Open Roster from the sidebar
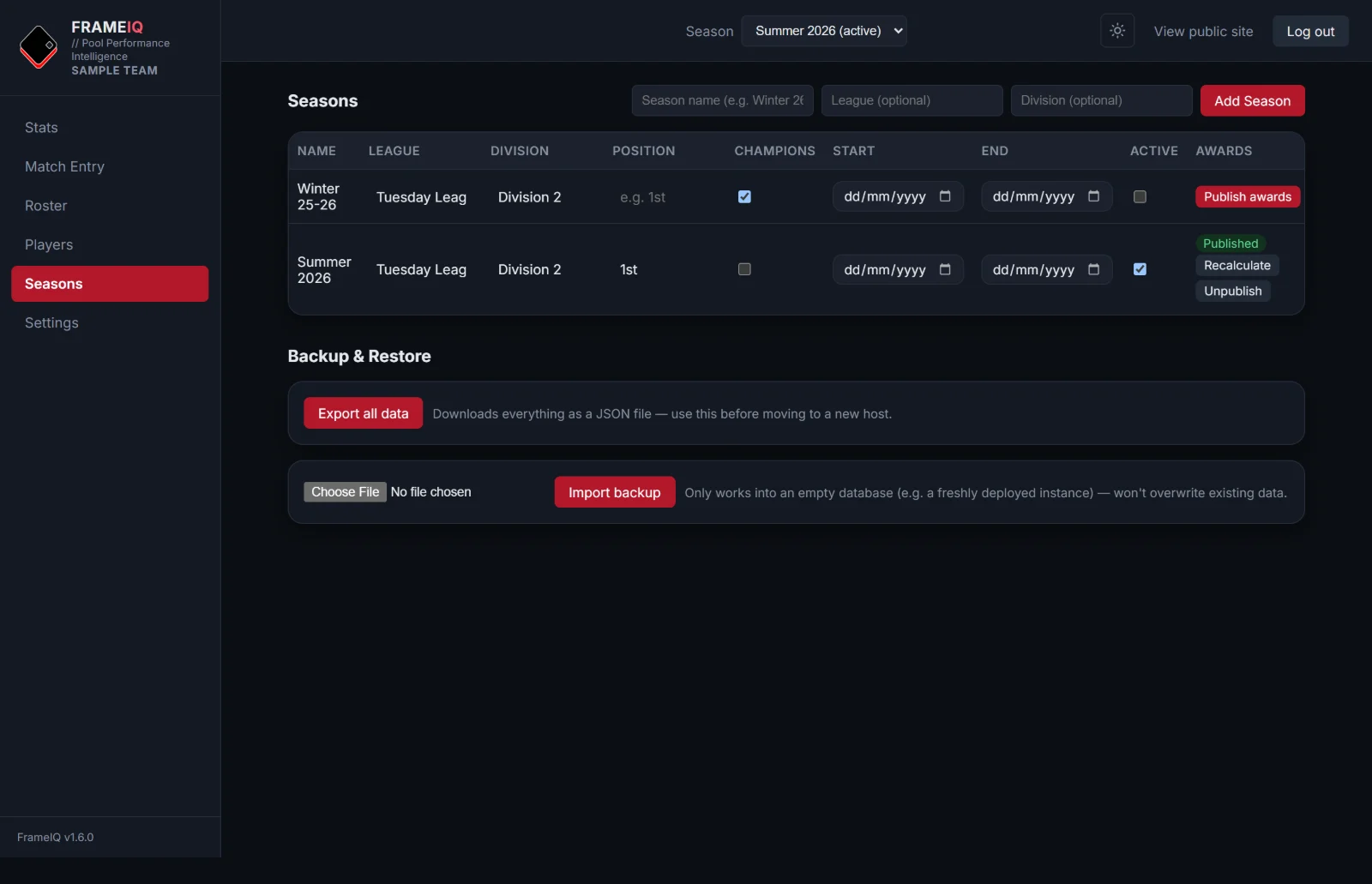 pyautogui.click(x=110, y=206)
